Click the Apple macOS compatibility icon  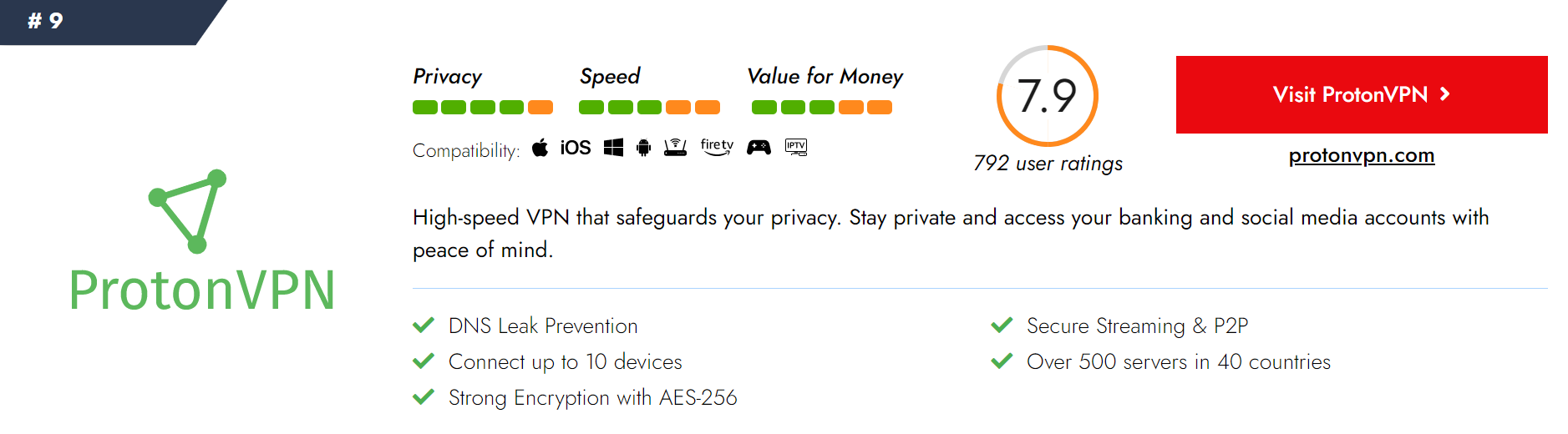pyautogui.click(x=540, y=148)
